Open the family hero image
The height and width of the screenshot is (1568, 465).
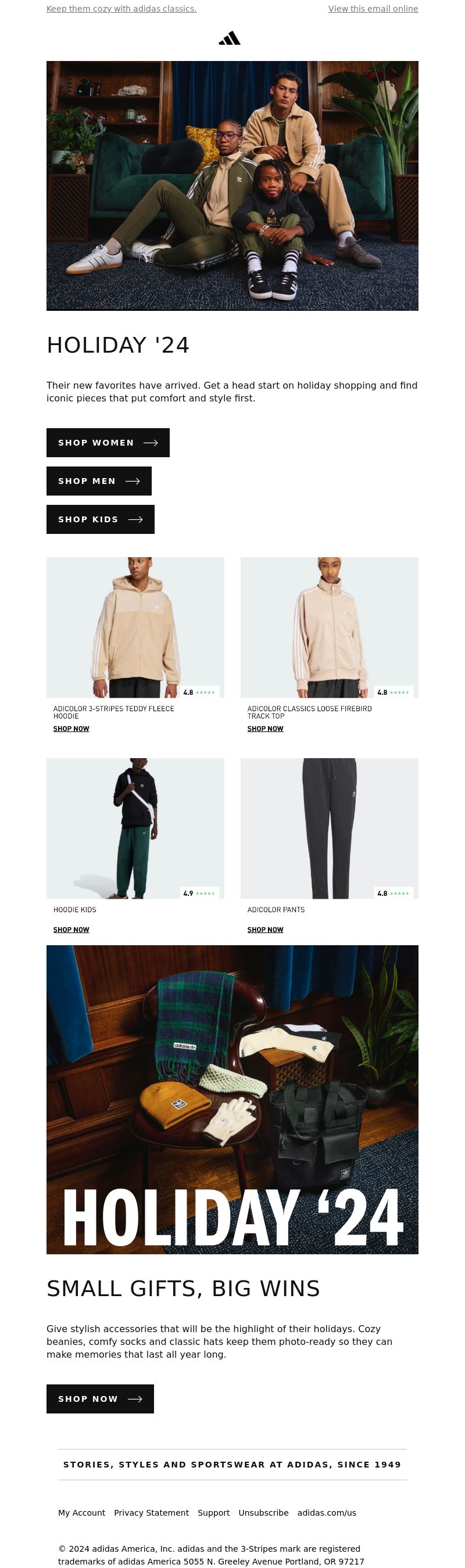click(x=233, y=186)
